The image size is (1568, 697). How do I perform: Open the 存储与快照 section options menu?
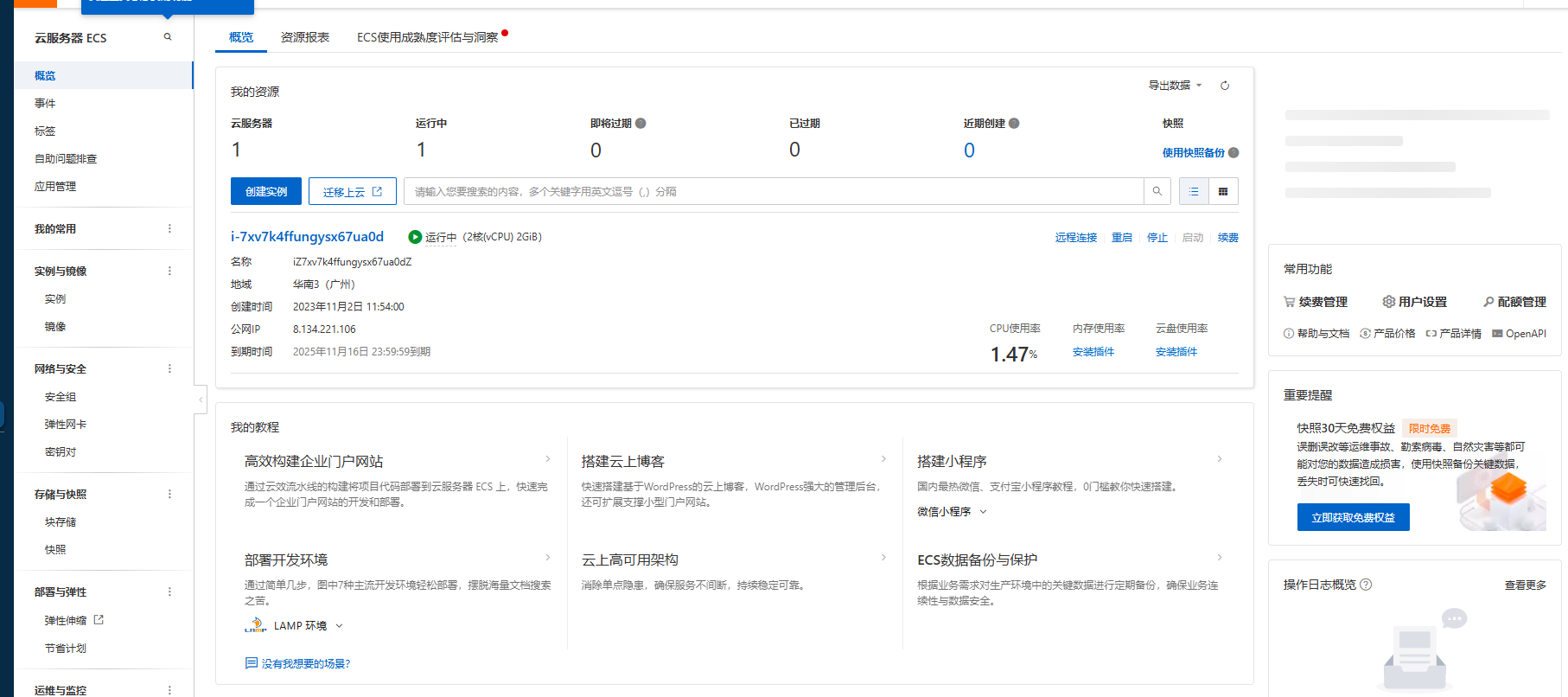pyautogui.click(x=169, y=494)
